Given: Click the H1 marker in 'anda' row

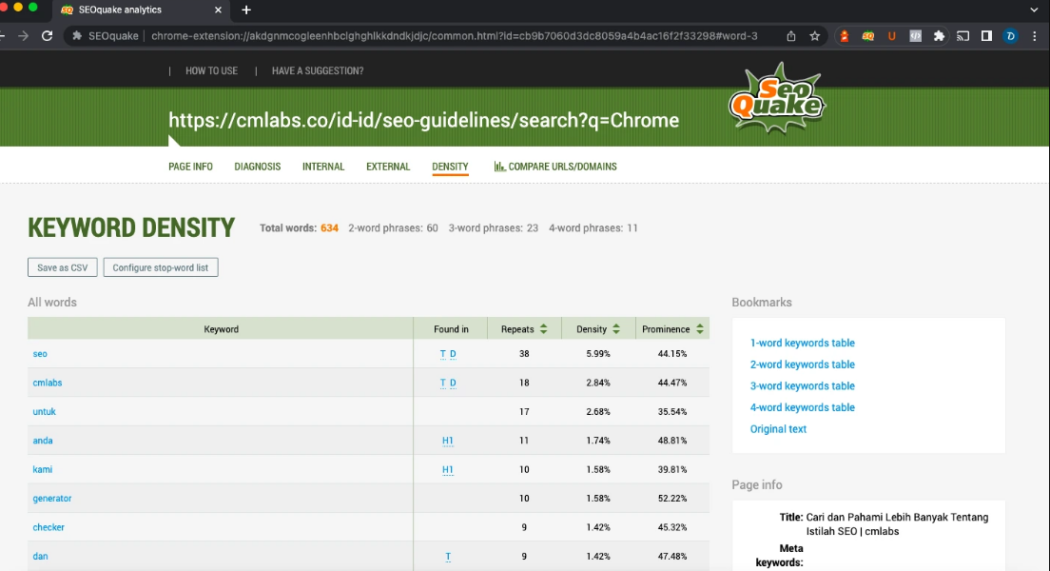Looking at the screenshot, I should coord(447,440).
